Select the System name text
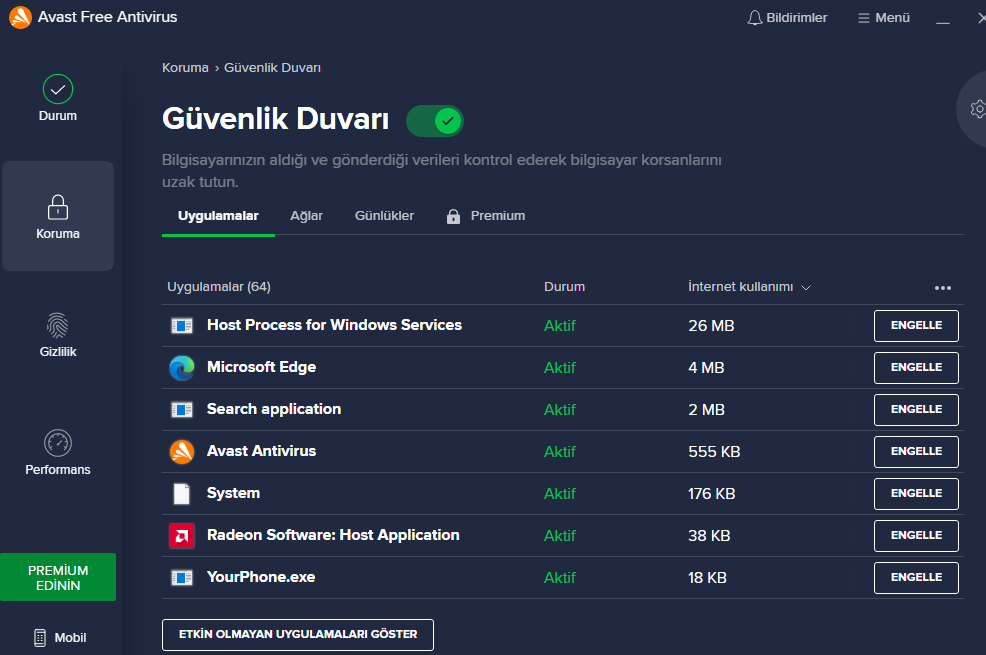This screenshot has height=655, width=986. [x=233, y=493]
